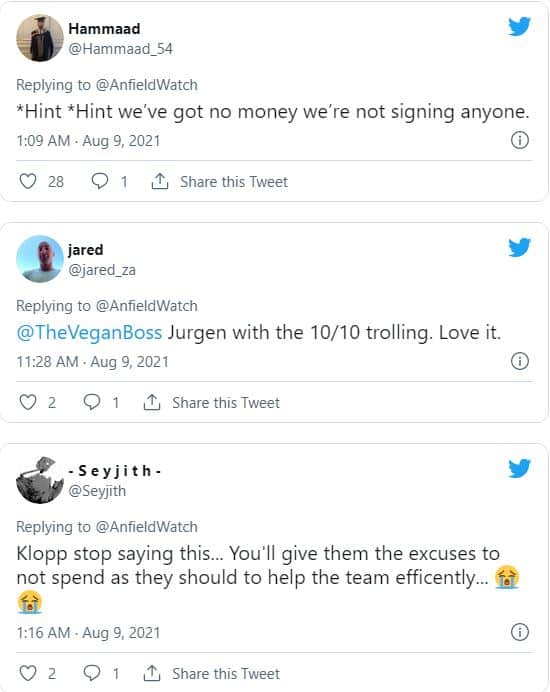Open the @TheVeganBoss mention link
This screenshot has height=692, width=550.
(89, 332)
